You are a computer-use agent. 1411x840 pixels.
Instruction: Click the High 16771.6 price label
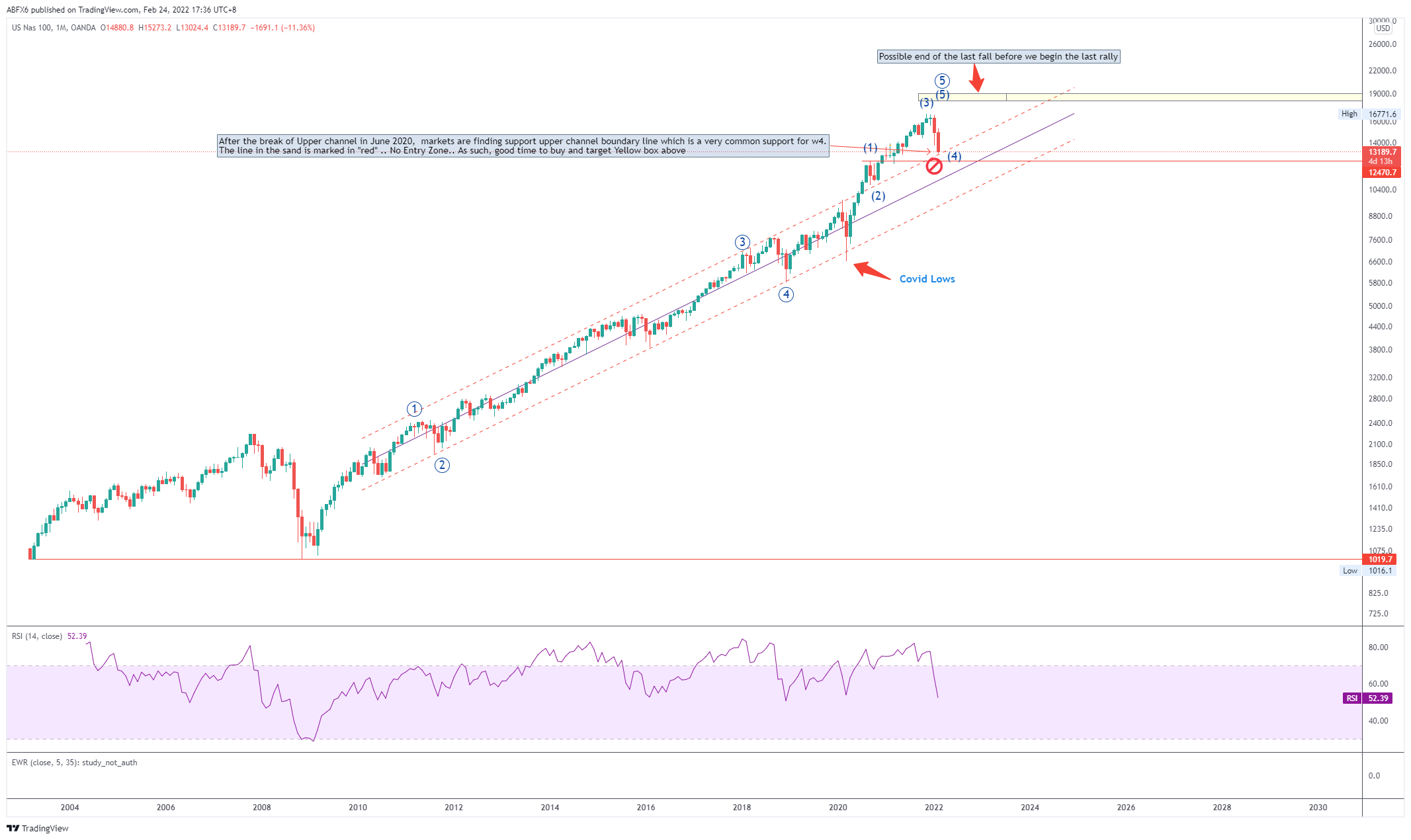pos(1368,114)
